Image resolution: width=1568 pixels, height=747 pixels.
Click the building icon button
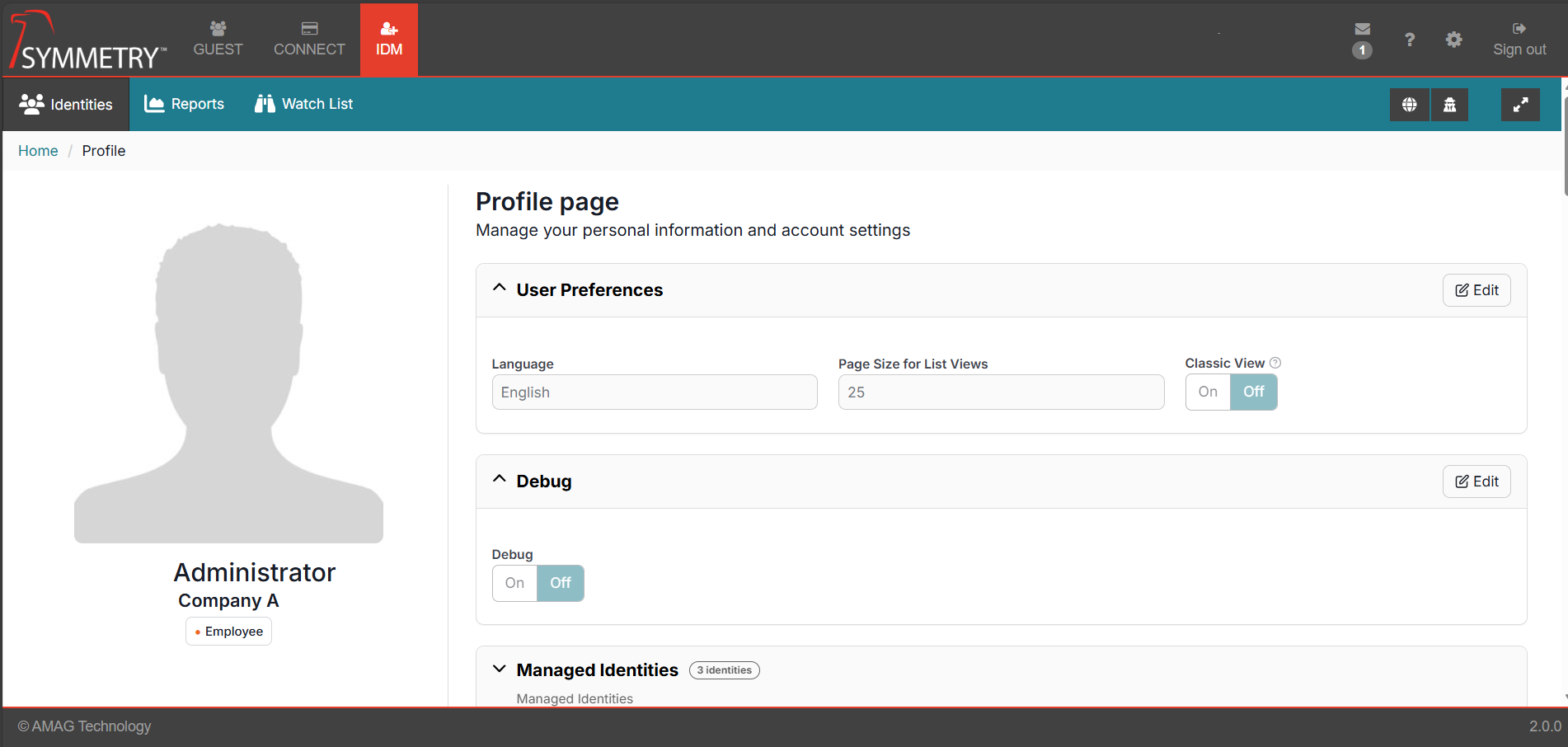coord(1449,105)
